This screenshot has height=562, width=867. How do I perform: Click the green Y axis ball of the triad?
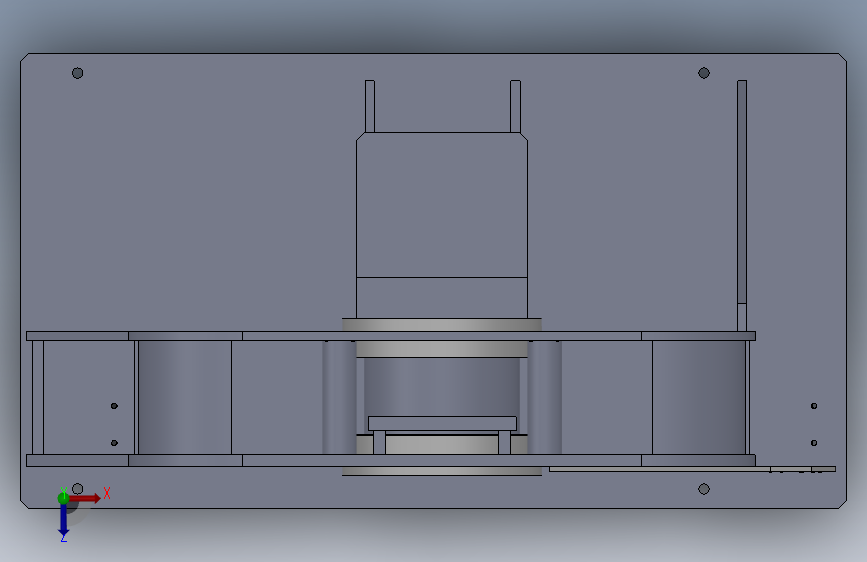(64, 498)
